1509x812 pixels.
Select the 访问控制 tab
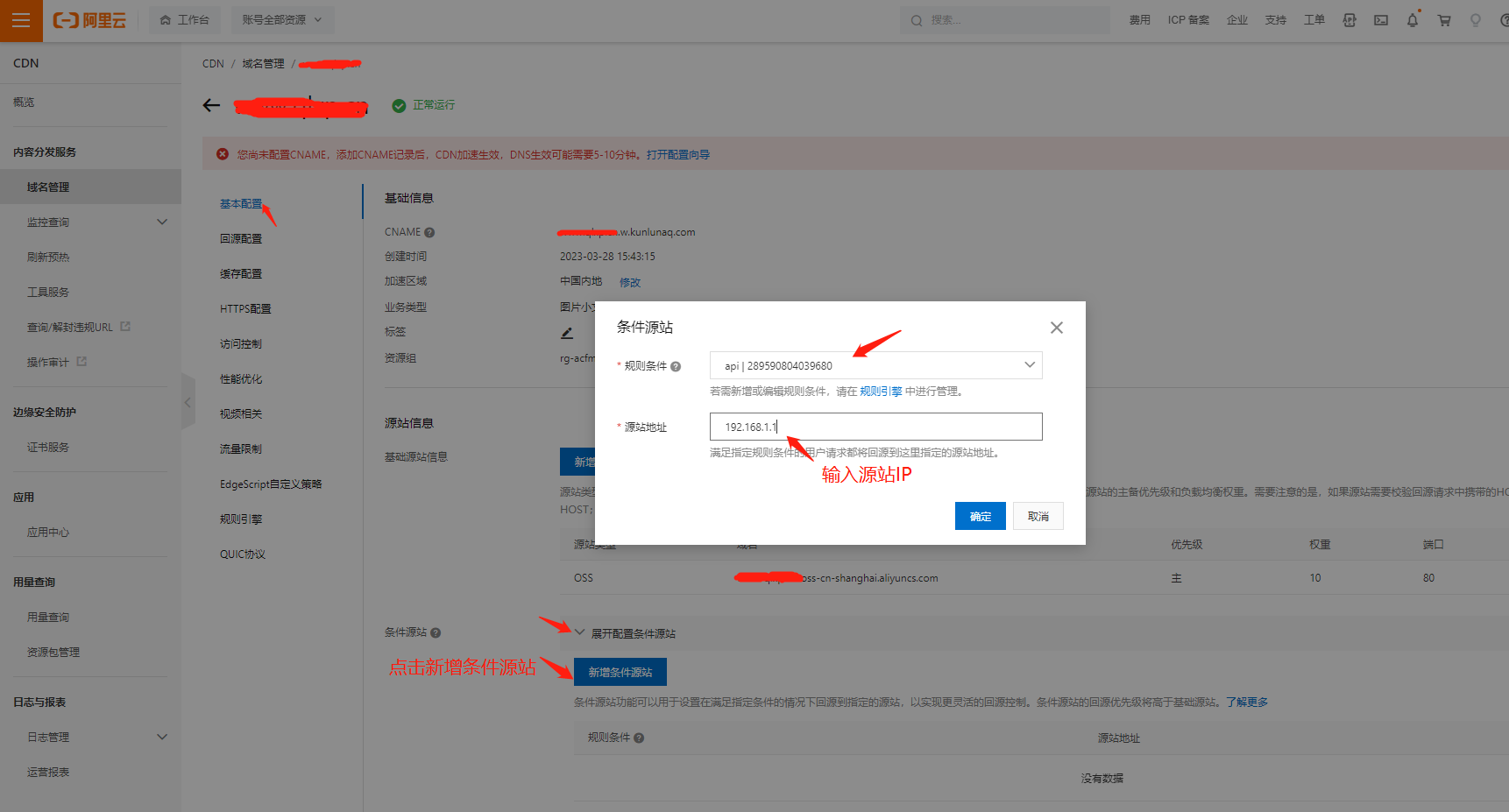(241, 344)
